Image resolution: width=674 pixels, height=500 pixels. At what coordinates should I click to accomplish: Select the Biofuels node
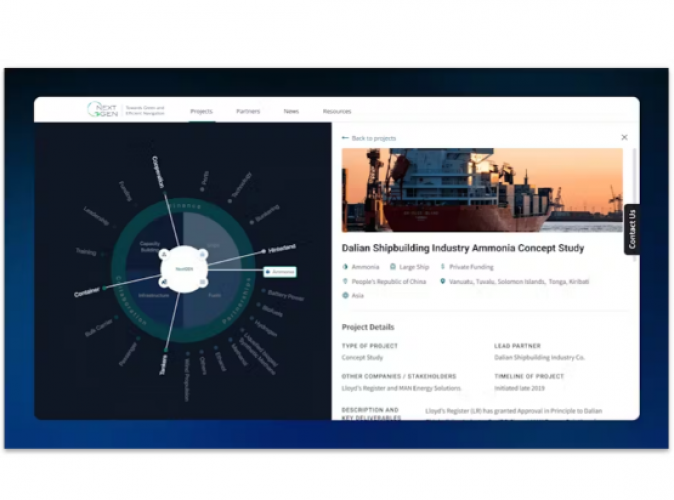click(x=271, y=310)
